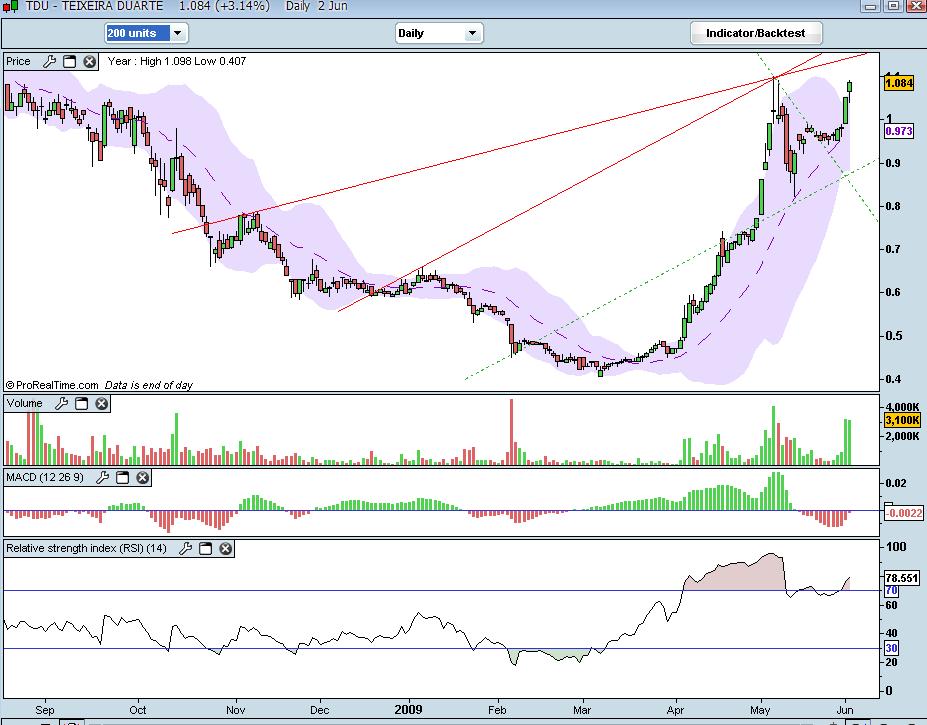Viewport: 927px width, 725px height.
Task: Close the Price panel
Action: (89, 62)
